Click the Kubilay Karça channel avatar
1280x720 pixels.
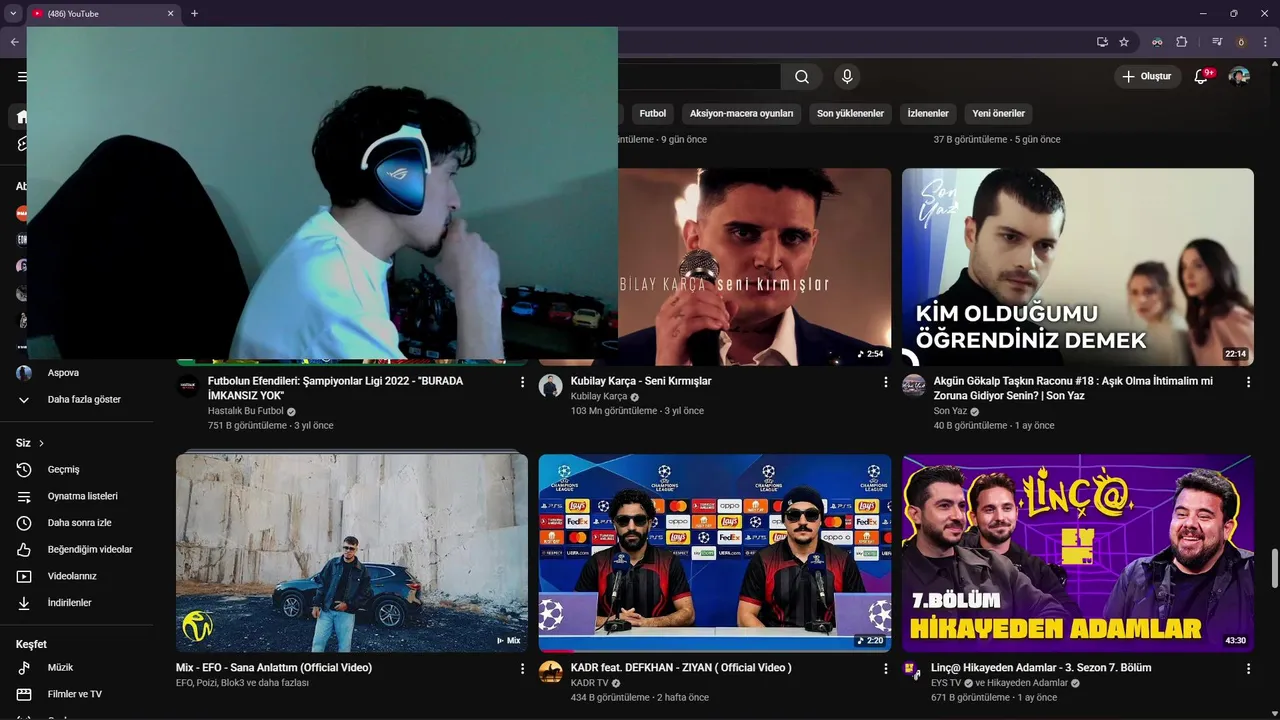point(551,386)
